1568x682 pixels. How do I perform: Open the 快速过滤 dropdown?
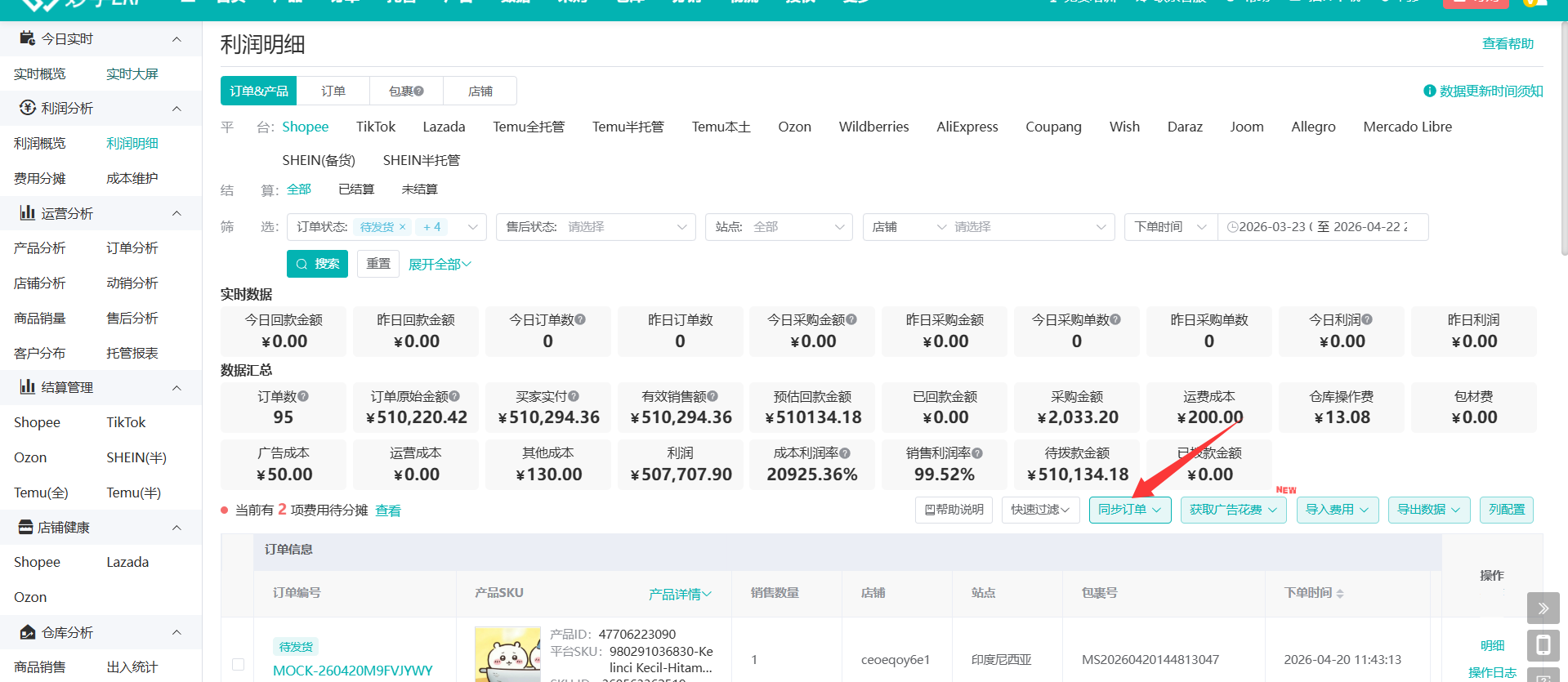coord(1039,510)
